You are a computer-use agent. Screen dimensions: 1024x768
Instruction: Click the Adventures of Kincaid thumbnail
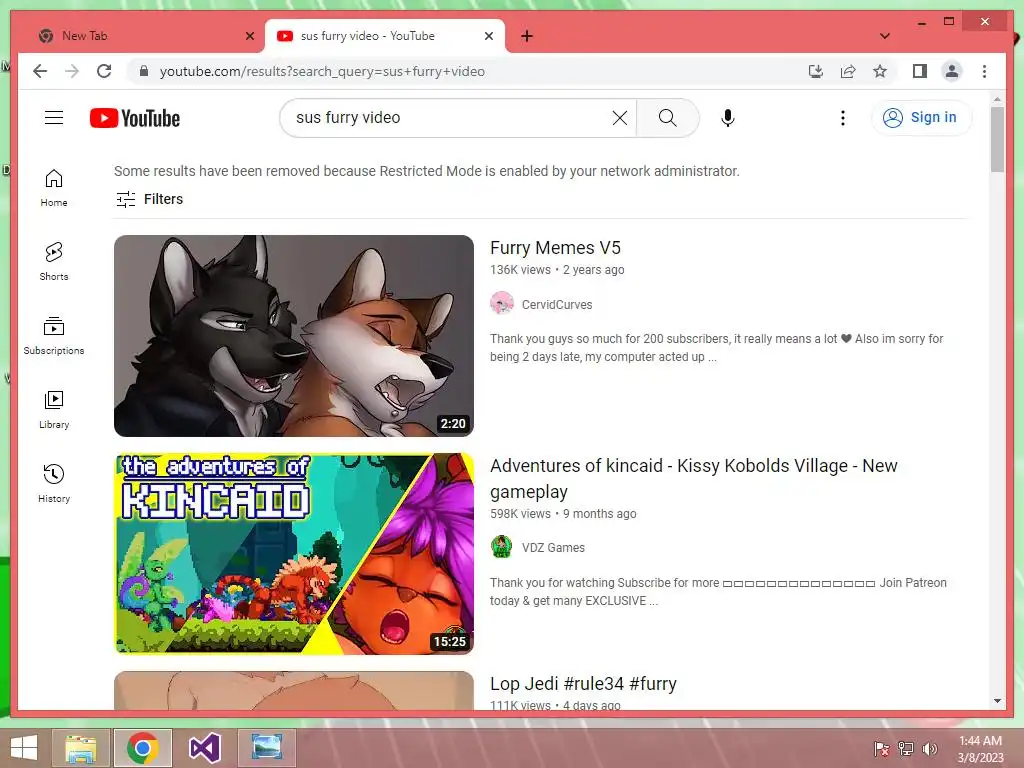tap(294, 554)
